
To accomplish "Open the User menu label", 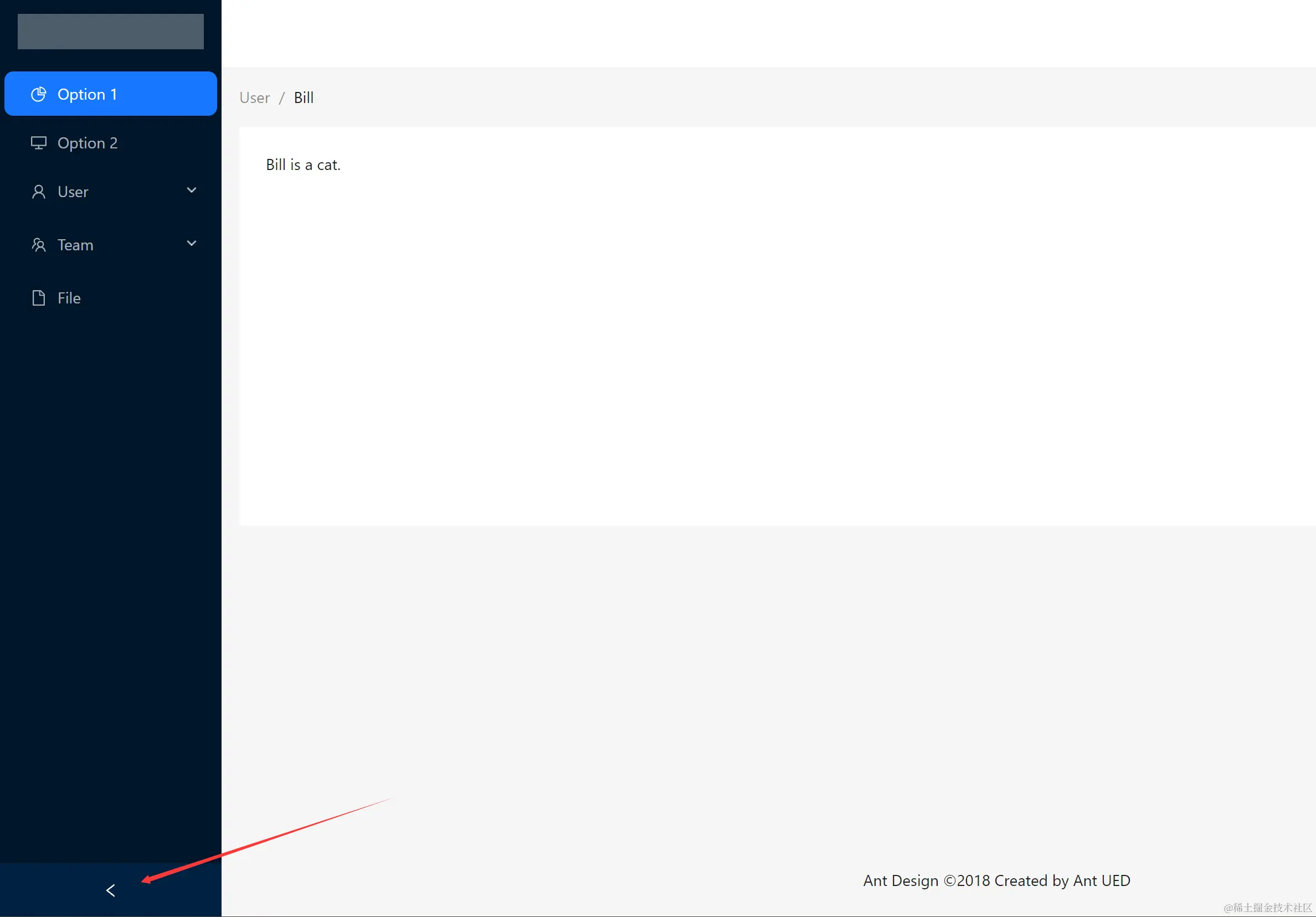I will pos(73,192).
